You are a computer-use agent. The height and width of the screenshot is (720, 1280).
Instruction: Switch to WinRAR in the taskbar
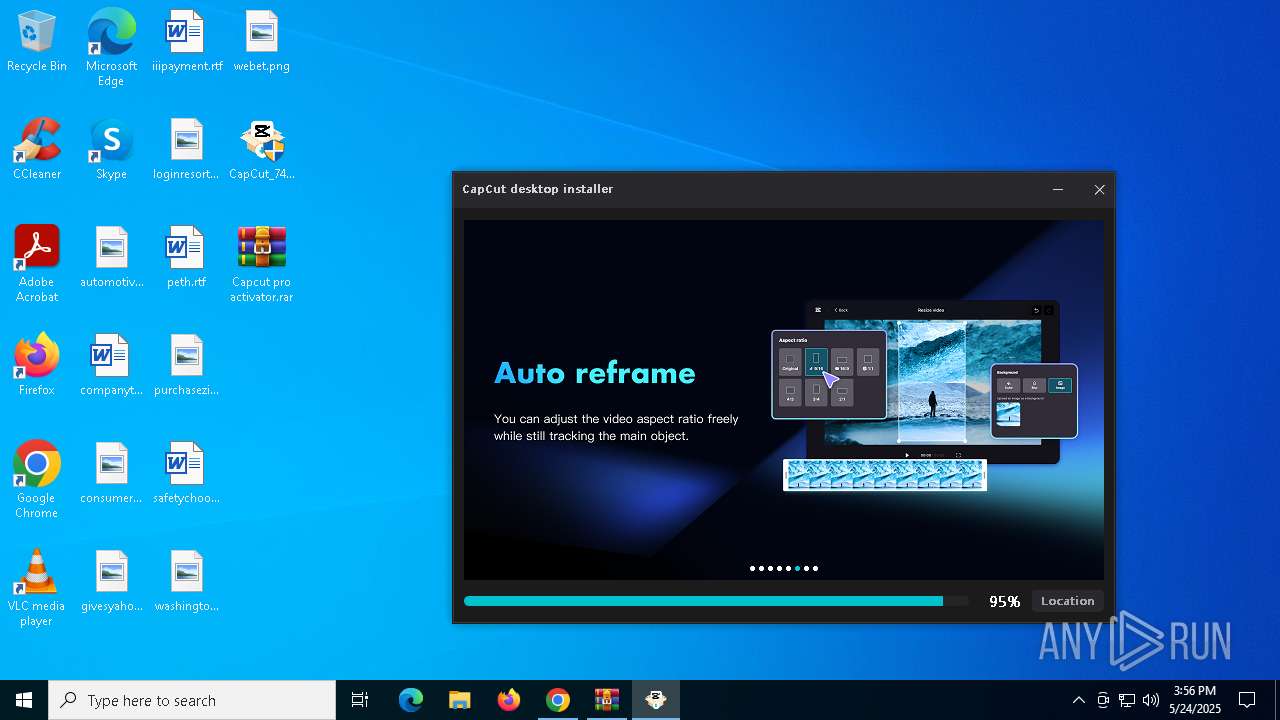coord(607,700)
